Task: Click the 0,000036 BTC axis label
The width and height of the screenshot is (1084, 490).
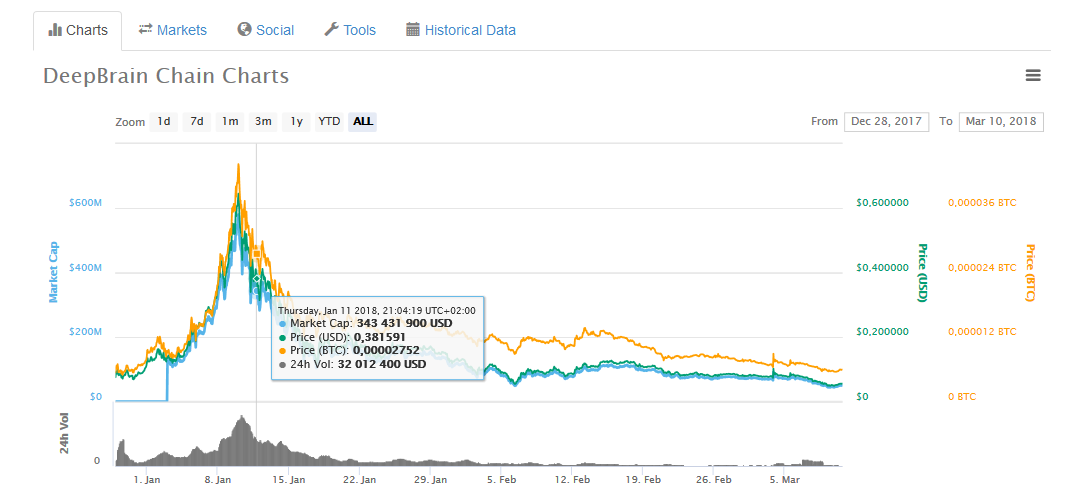Action: tap(982, 202)
